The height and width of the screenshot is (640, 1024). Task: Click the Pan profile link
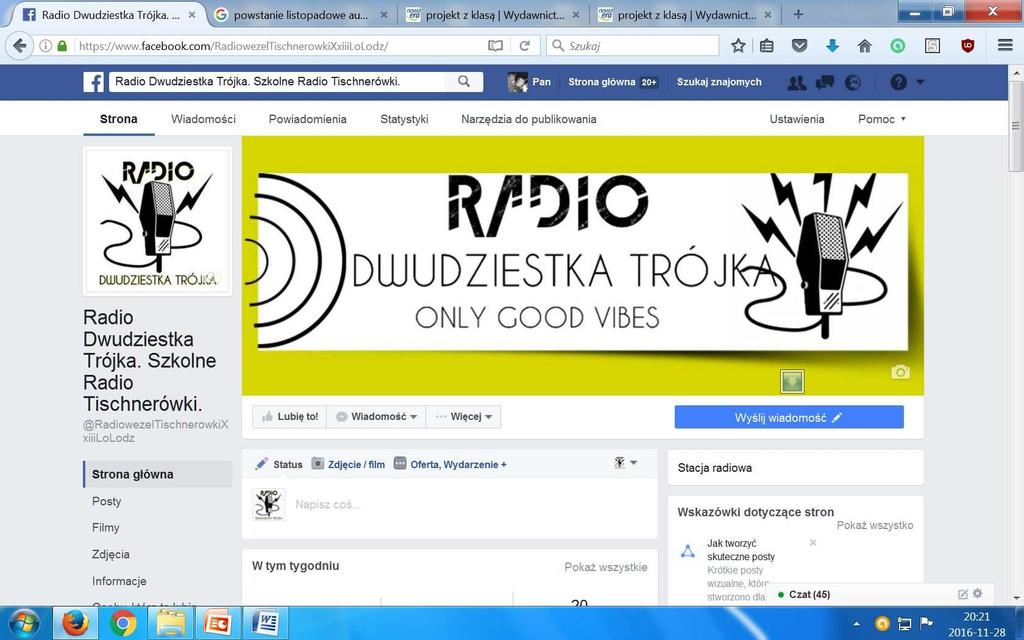click(x=530, y=82)
